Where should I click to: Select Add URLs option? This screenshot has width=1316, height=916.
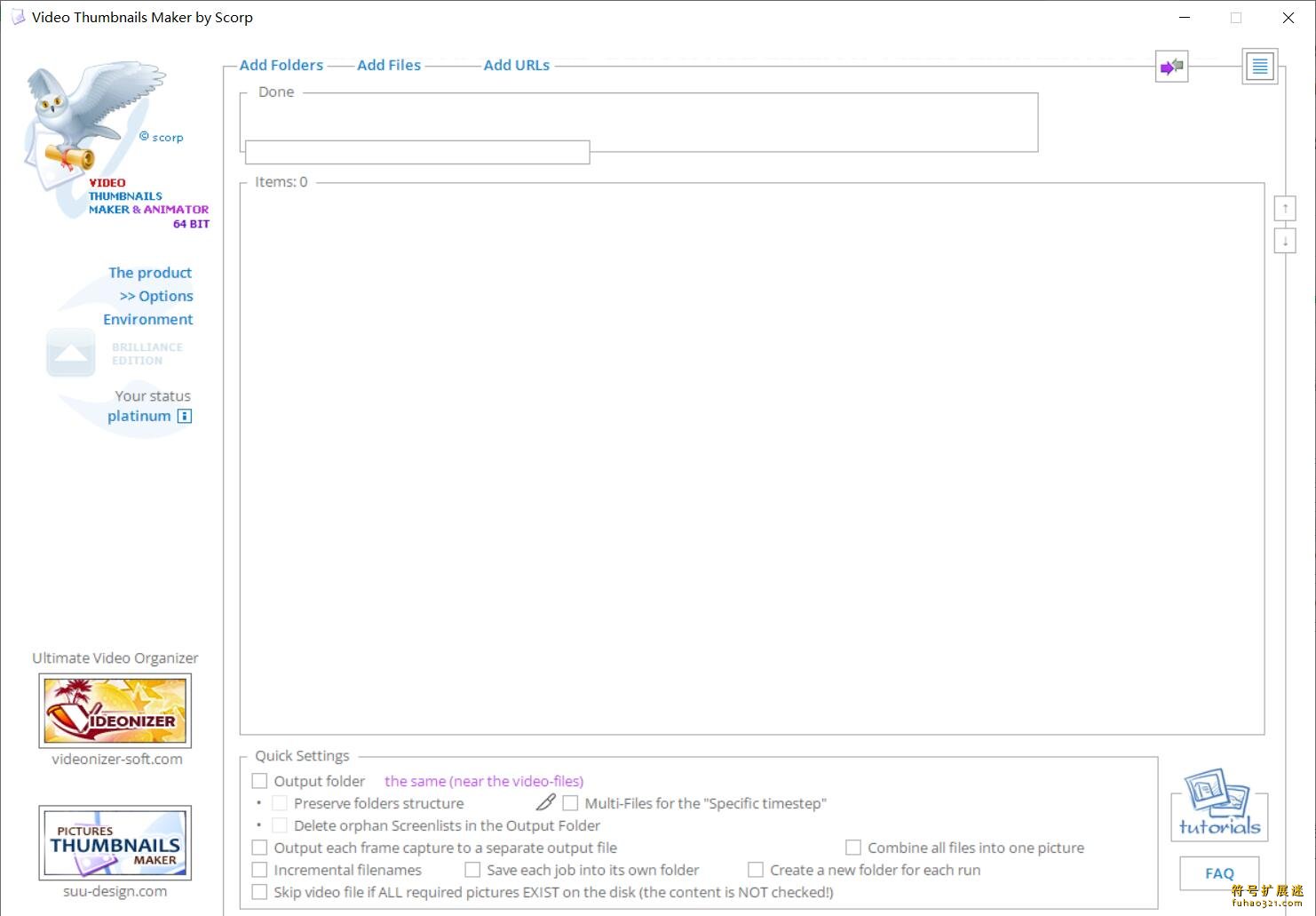click(x=516, y=65)
